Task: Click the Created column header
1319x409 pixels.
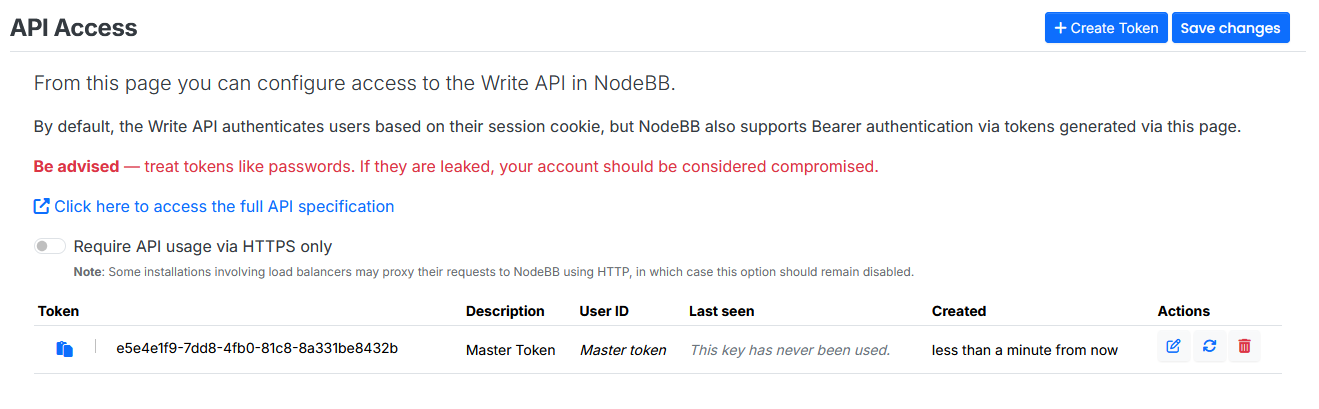Action: [958, 311]
